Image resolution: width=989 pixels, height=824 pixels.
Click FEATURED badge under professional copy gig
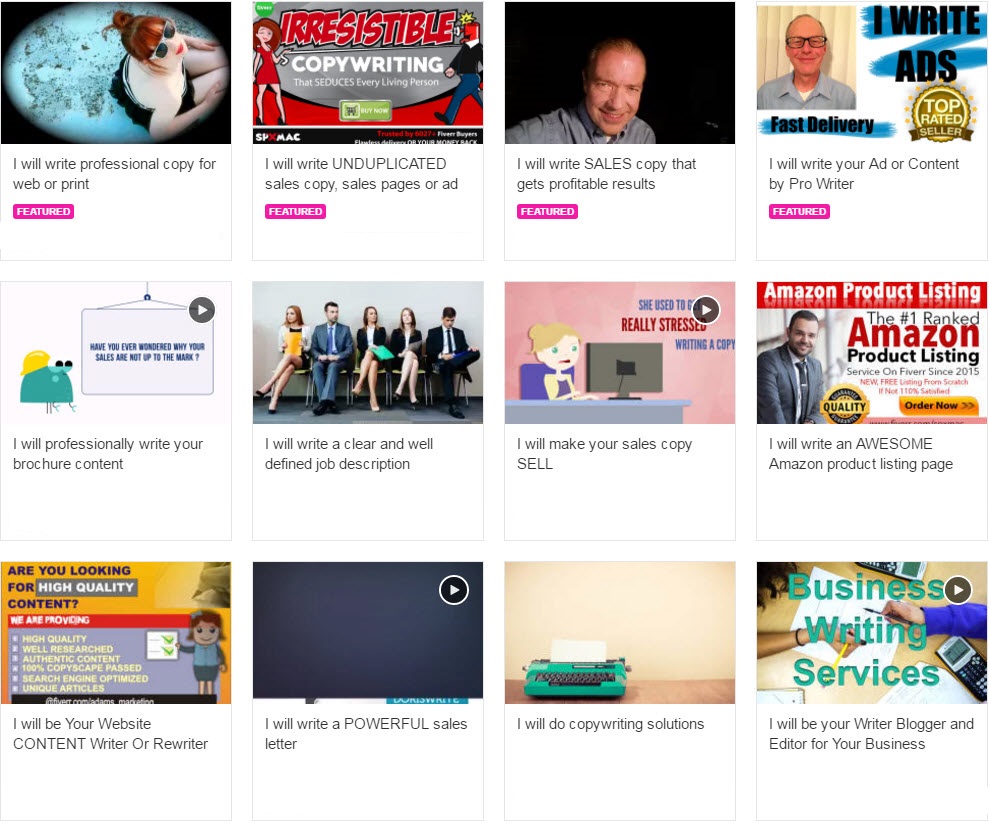pos(44,211)
